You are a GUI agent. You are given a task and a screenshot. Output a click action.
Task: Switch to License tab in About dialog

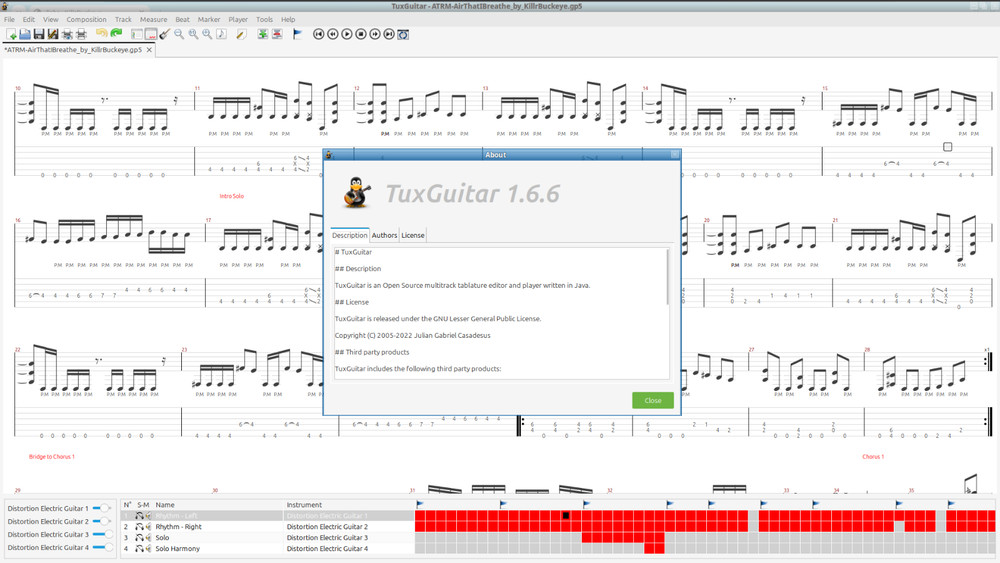(413, 235)
